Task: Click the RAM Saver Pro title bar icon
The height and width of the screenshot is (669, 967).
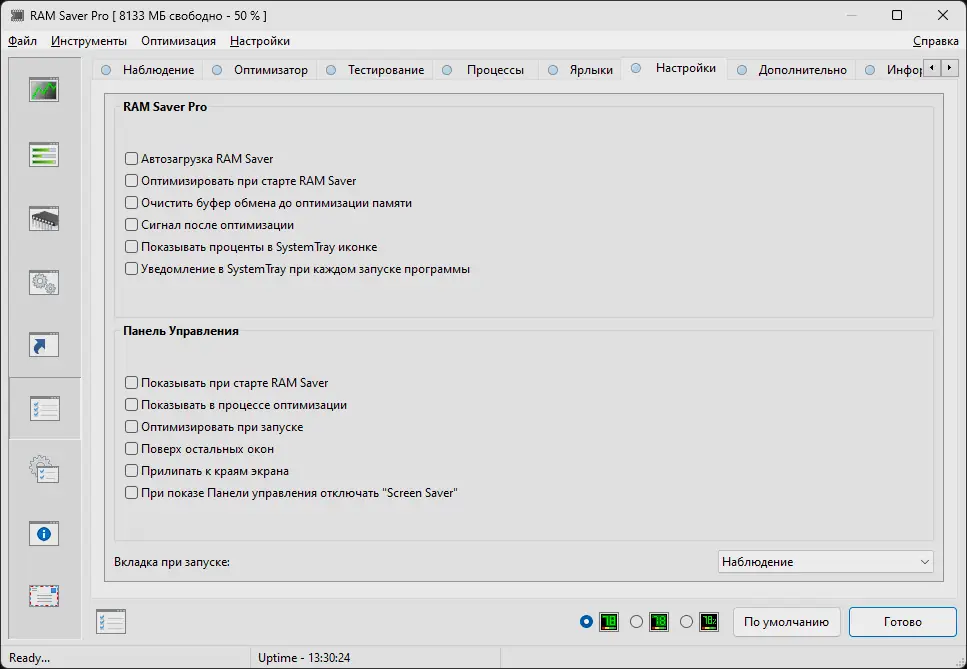Action: pos(17,15)
